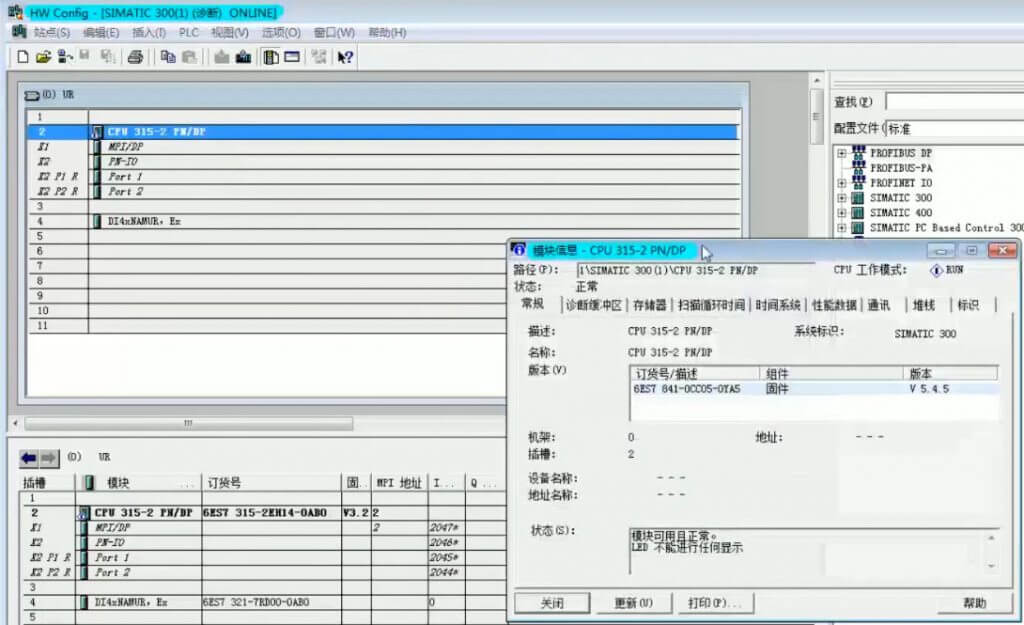Viewport: 1024px width, 625px height.
Task: Expand the PROFINET IO catalog node
Action: [x=842, y=183]
